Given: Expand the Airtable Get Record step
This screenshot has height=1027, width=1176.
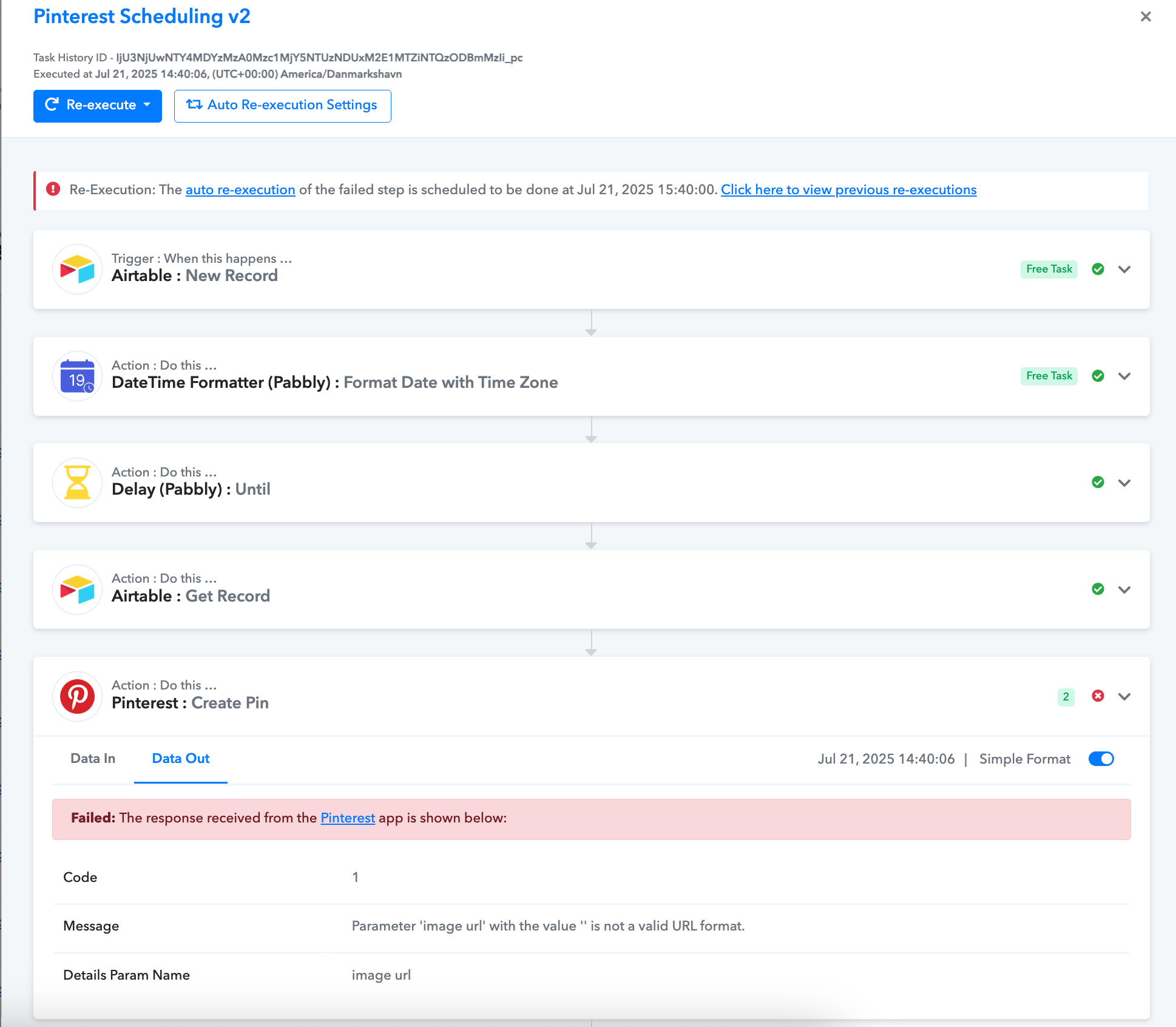Looking at the screenshot, I should pyautogui.click(x=1124, y=590).
